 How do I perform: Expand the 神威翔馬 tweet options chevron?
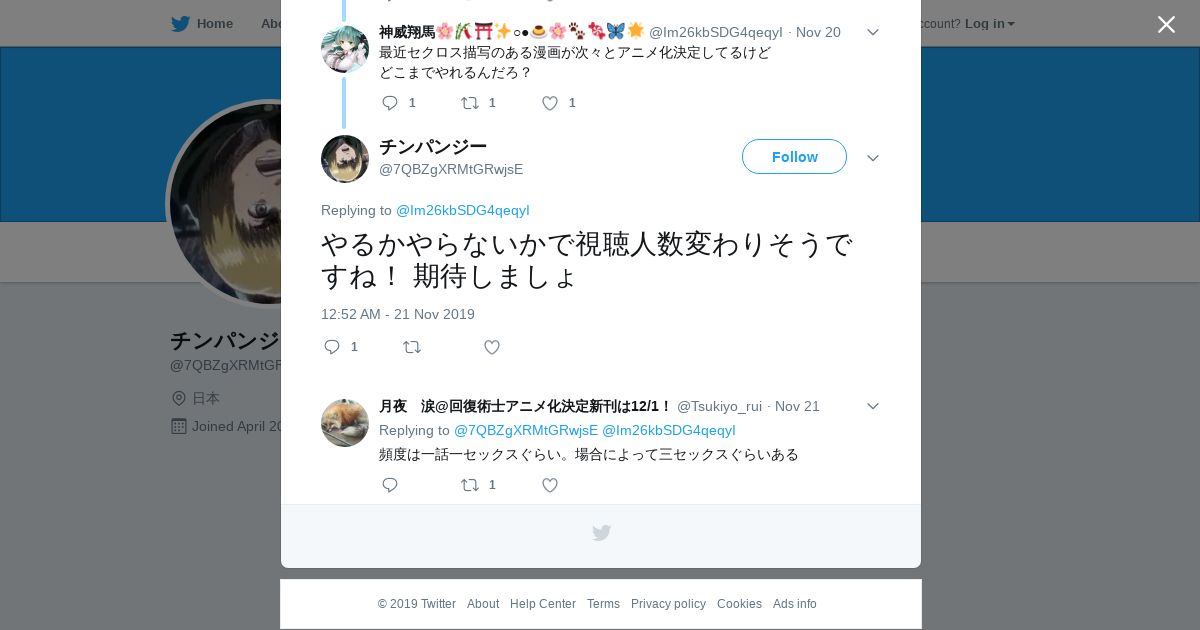873,32
